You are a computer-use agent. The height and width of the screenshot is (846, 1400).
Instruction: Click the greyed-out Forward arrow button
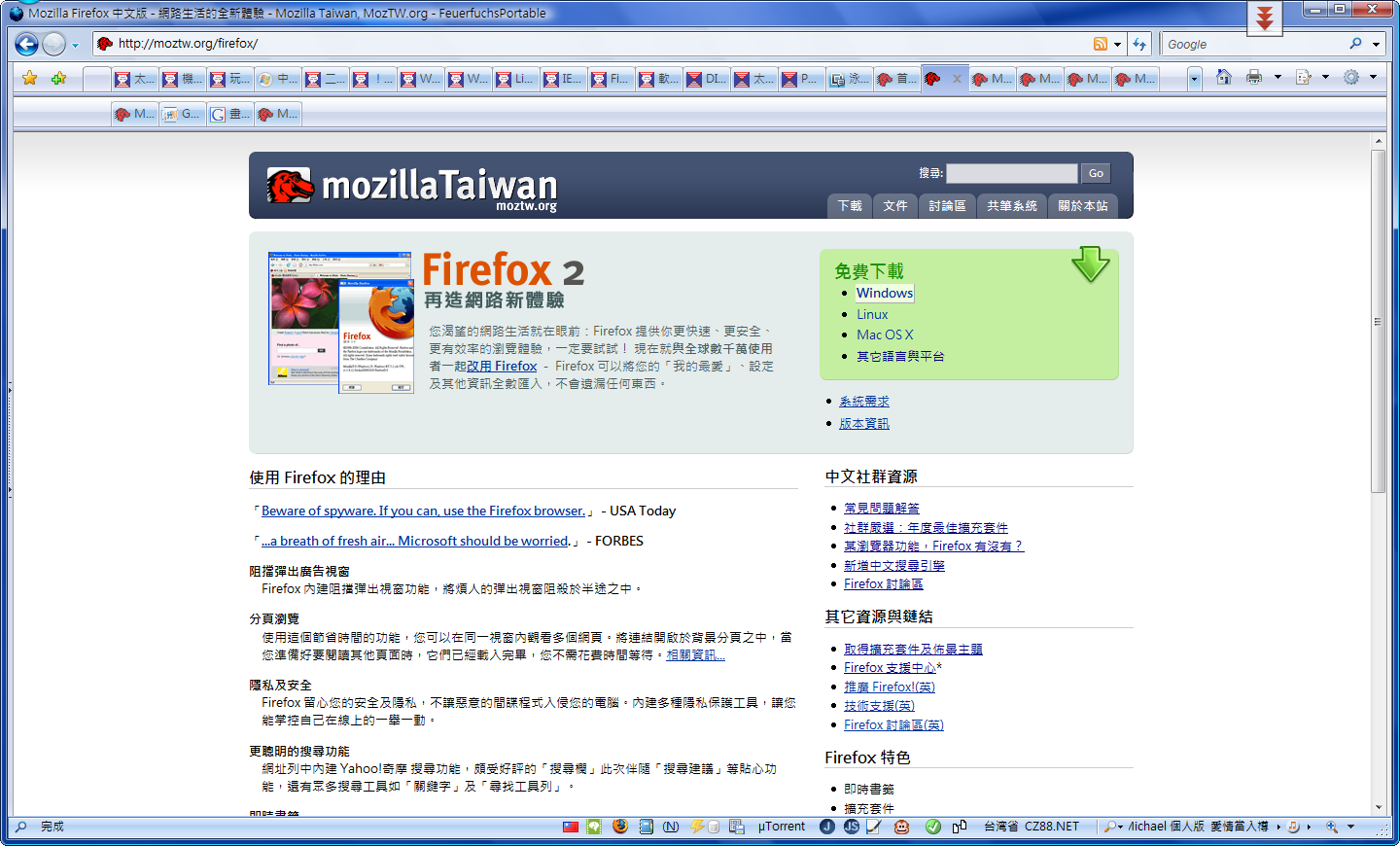[53, 44]
